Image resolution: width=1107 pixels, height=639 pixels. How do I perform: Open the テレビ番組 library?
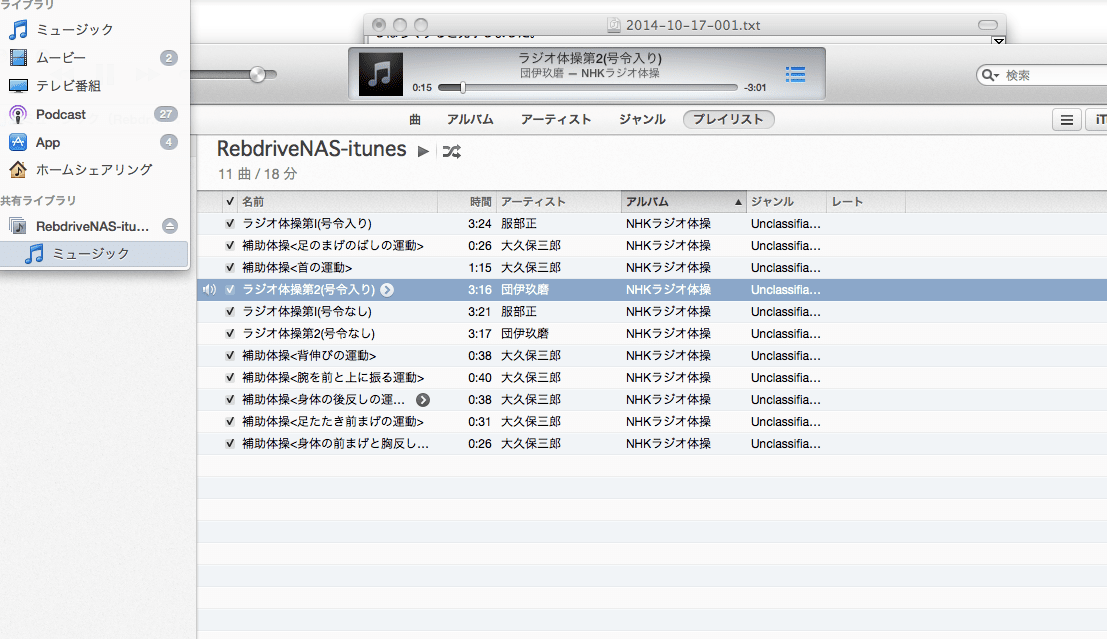click(x=68, y=86)
